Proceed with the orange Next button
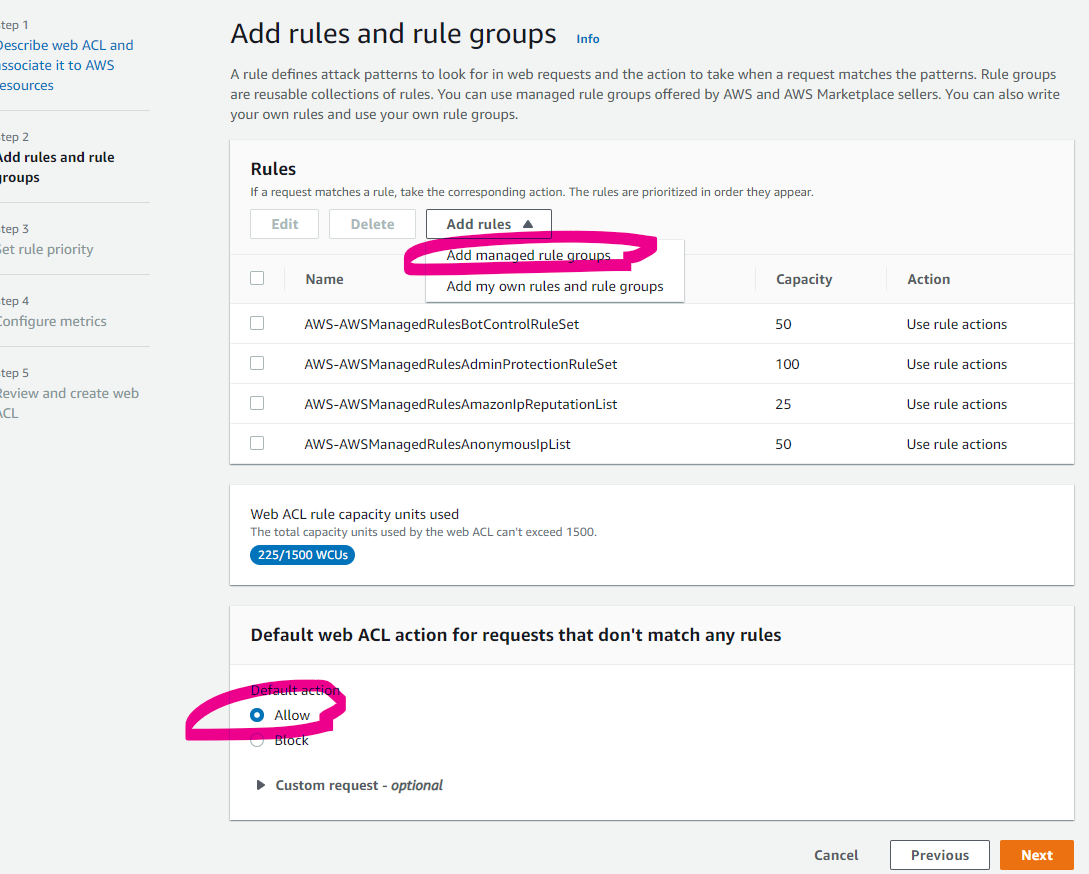This screenshot has width=1089, height=874. [x=1037, y=855]
